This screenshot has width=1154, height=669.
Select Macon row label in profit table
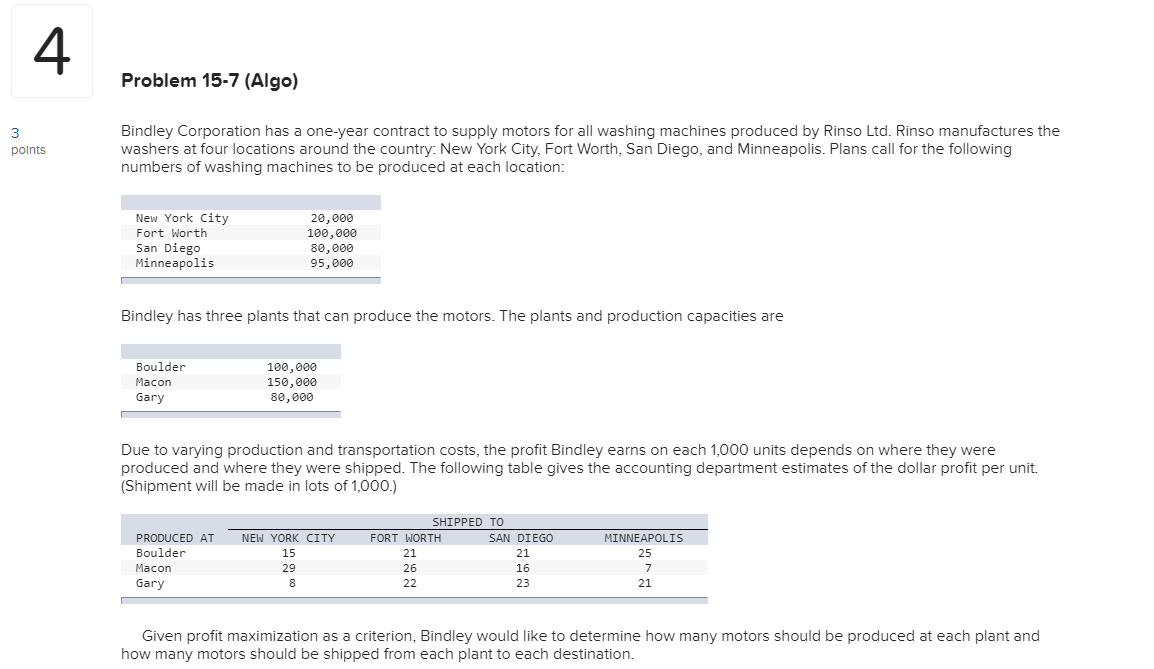pos(153,568)
